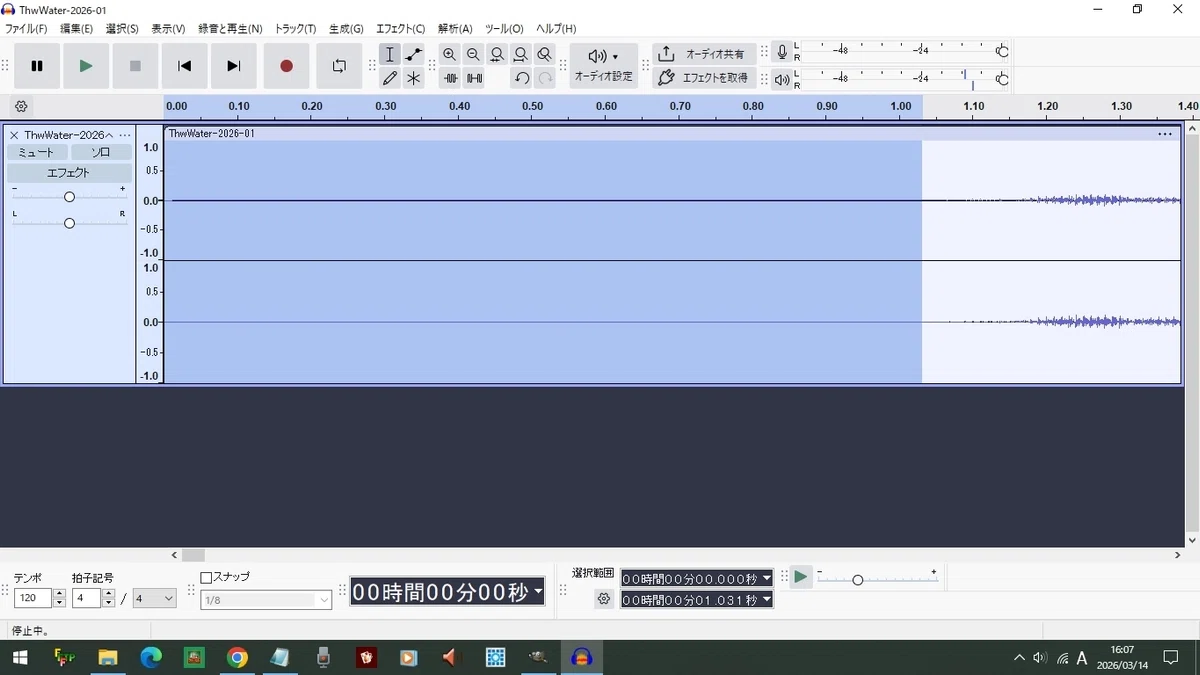Open the time display format dropdown
Image resolution: width=1200 pixels, height=675 pixels.
[538, 592]
